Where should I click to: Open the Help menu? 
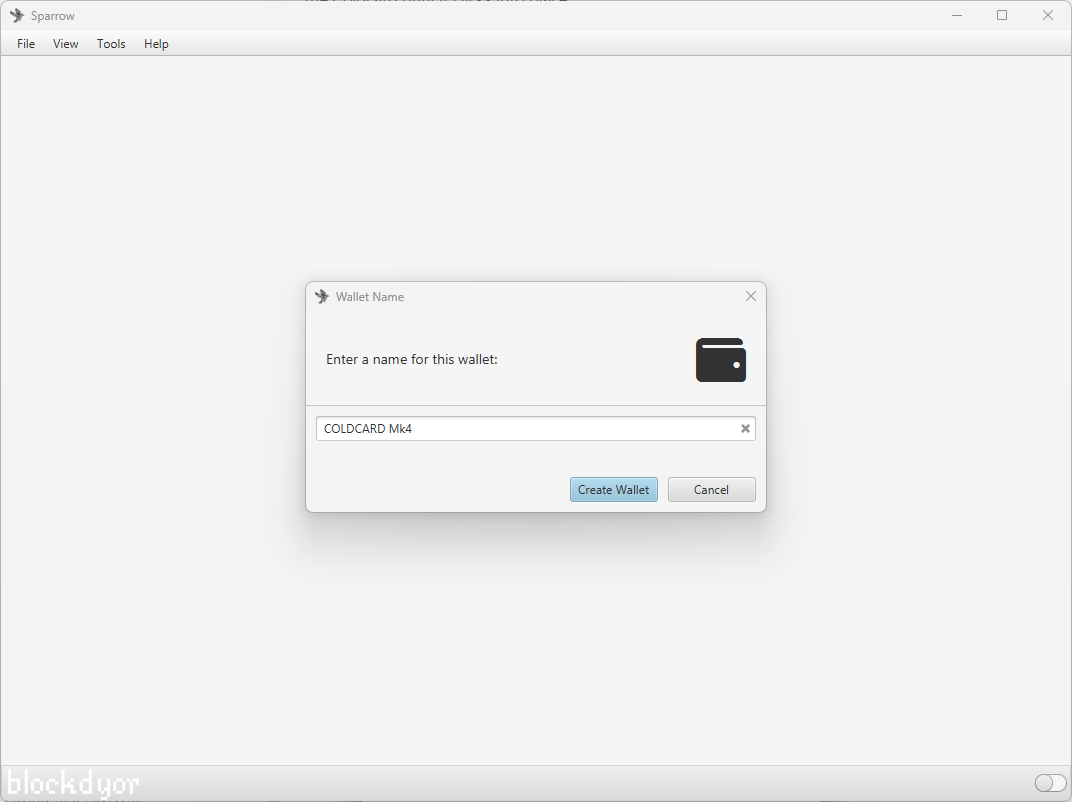click(x=156, y=43)
